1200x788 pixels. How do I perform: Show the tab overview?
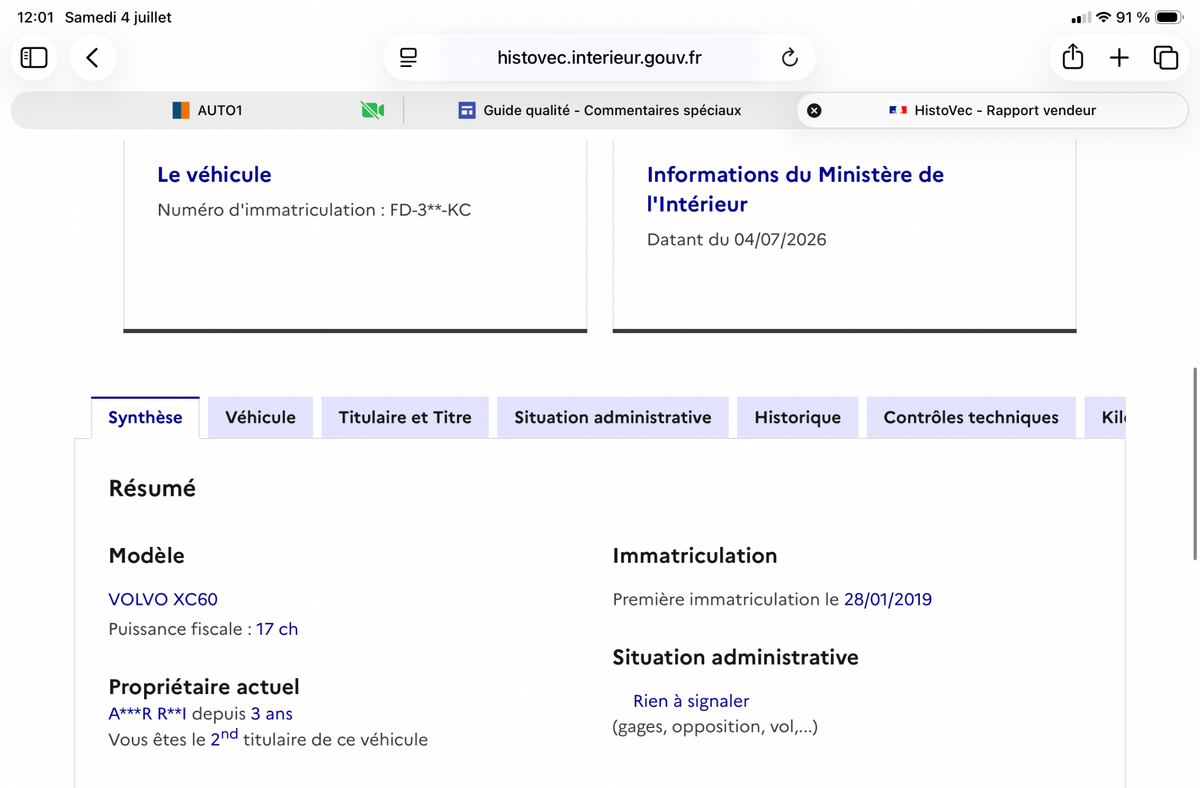1165,58
